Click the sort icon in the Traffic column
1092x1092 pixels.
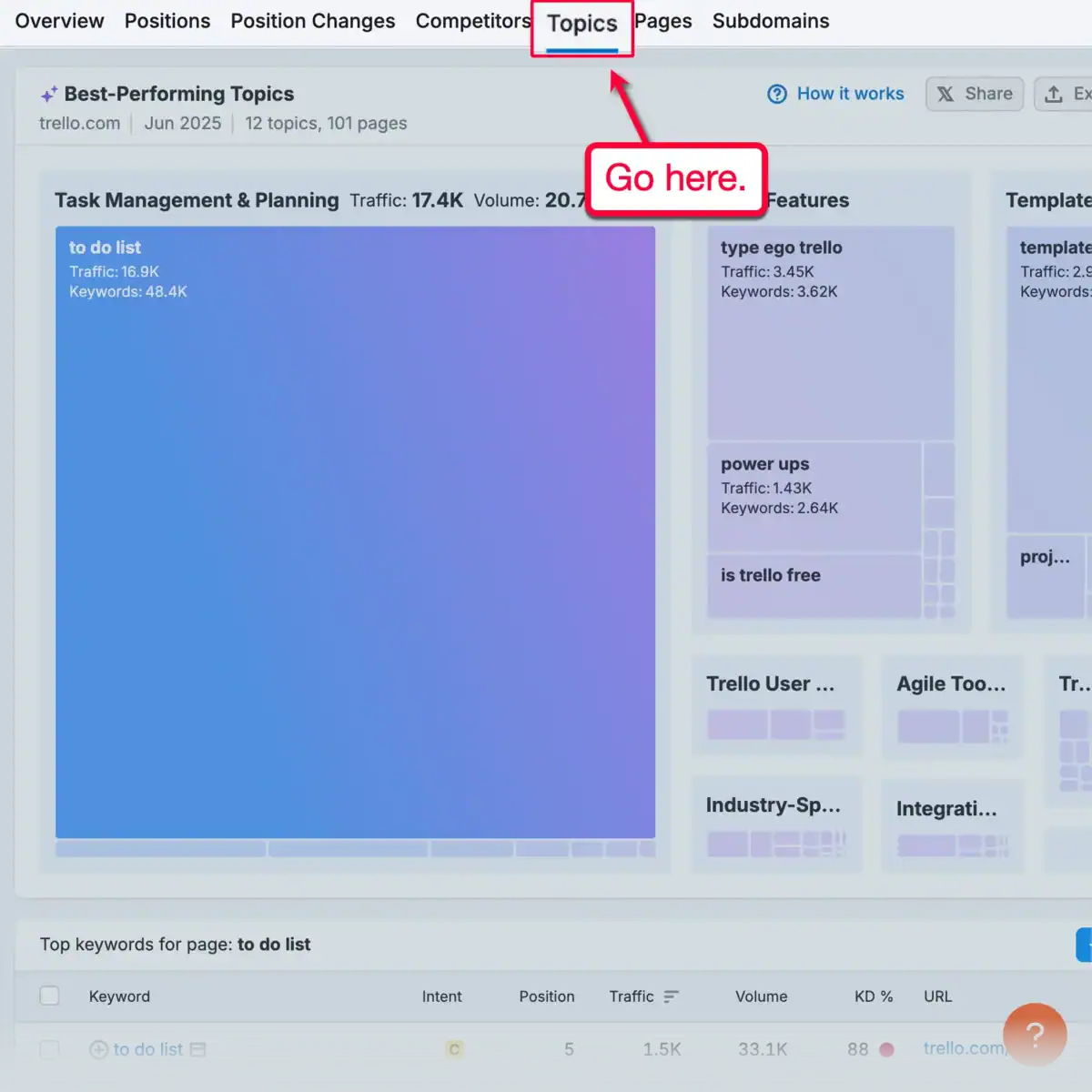671,996
